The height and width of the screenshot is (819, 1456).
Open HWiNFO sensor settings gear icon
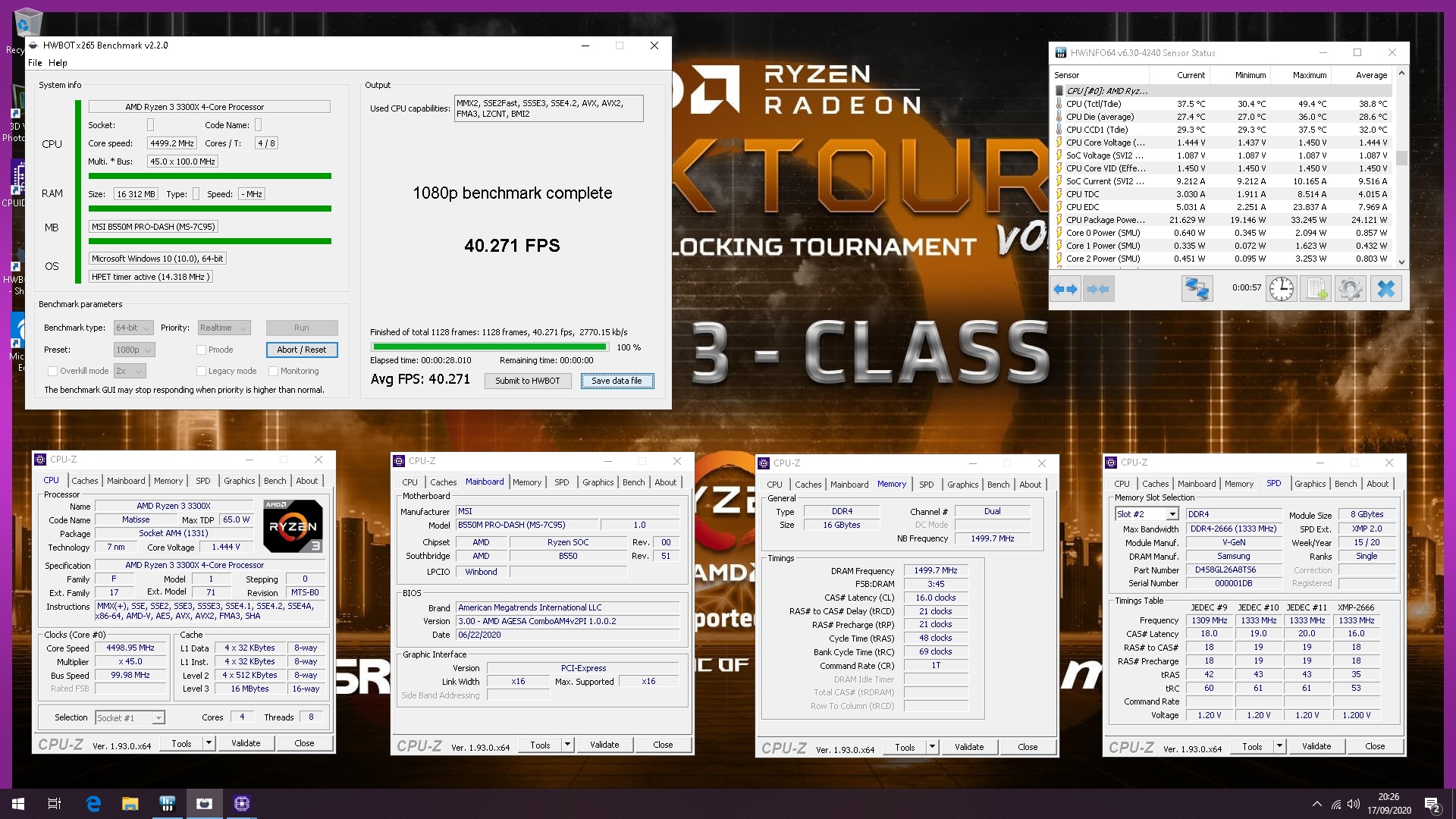[1351, 289]
